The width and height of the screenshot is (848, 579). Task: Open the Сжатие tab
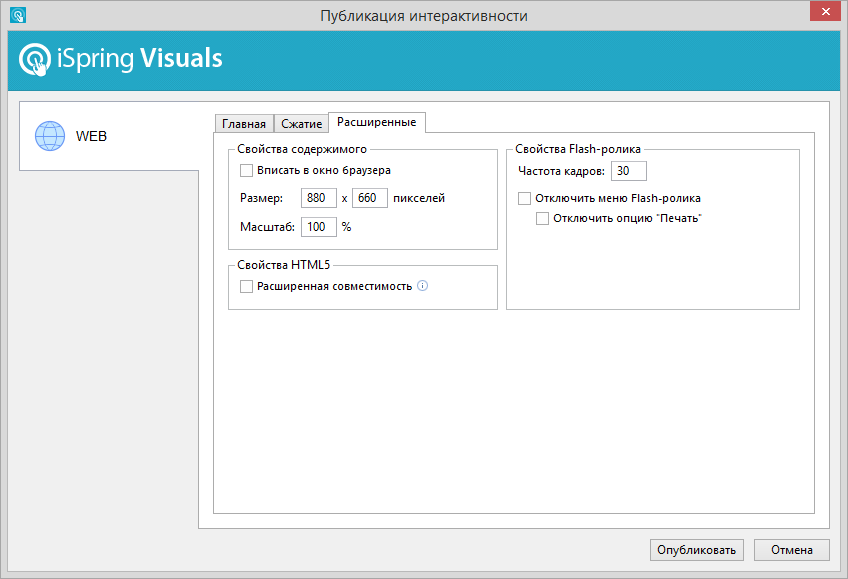coord(301,124)
